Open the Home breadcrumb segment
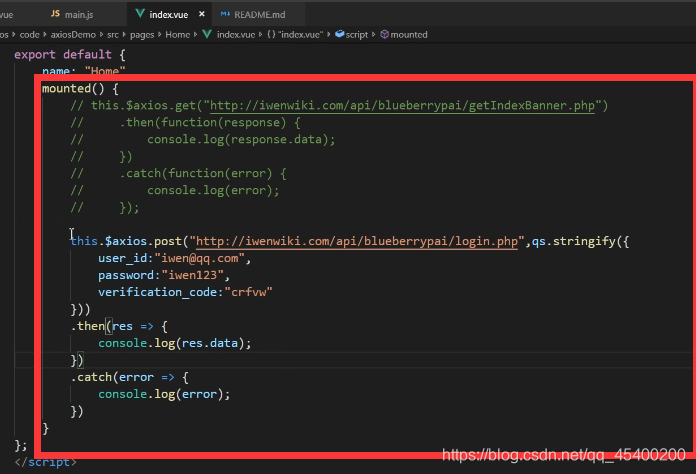The image size is (696, 474). [x=178, y=35]
